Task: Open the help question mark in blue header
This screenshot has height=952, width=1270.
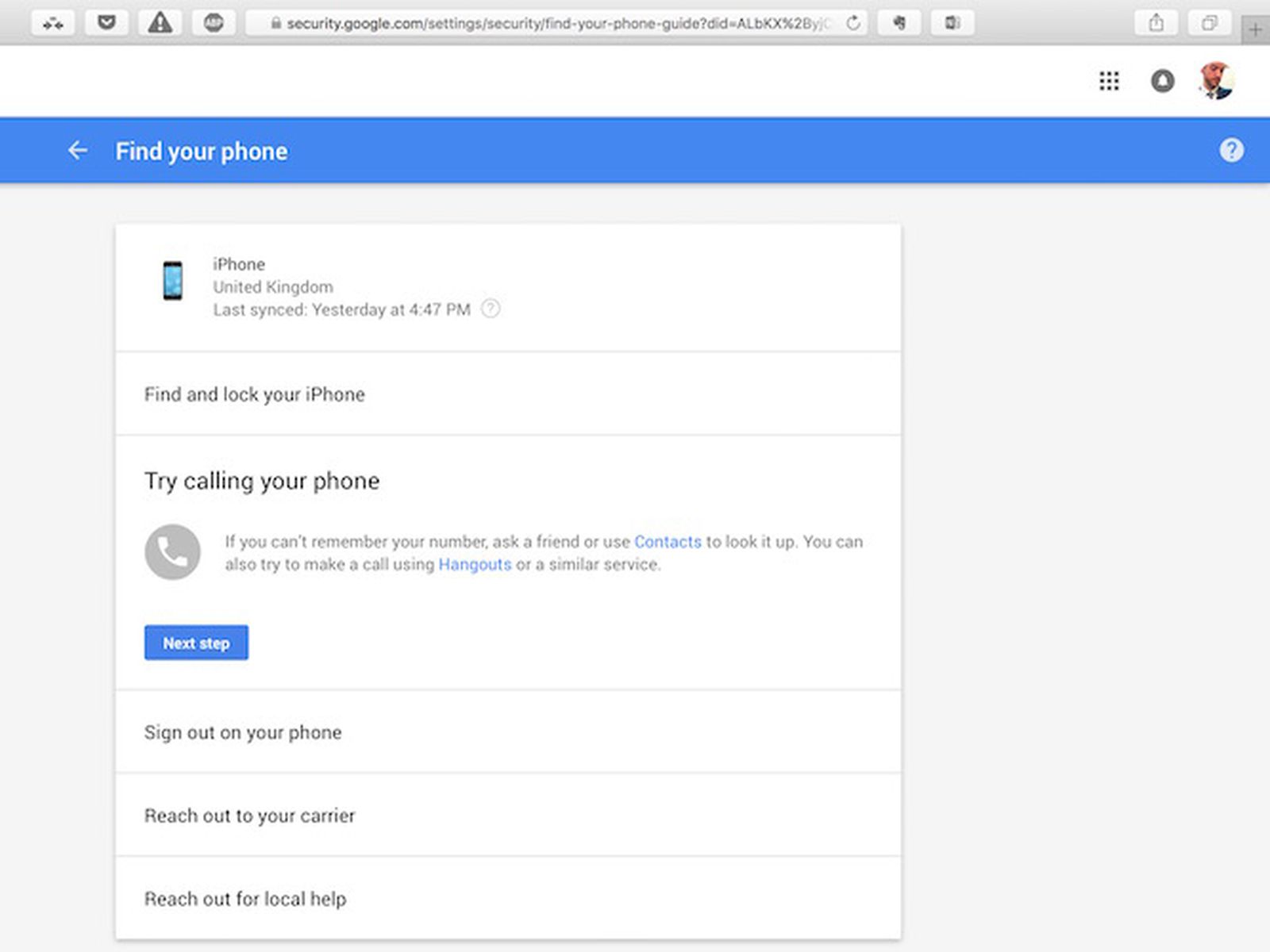Action: point(1231,150)
